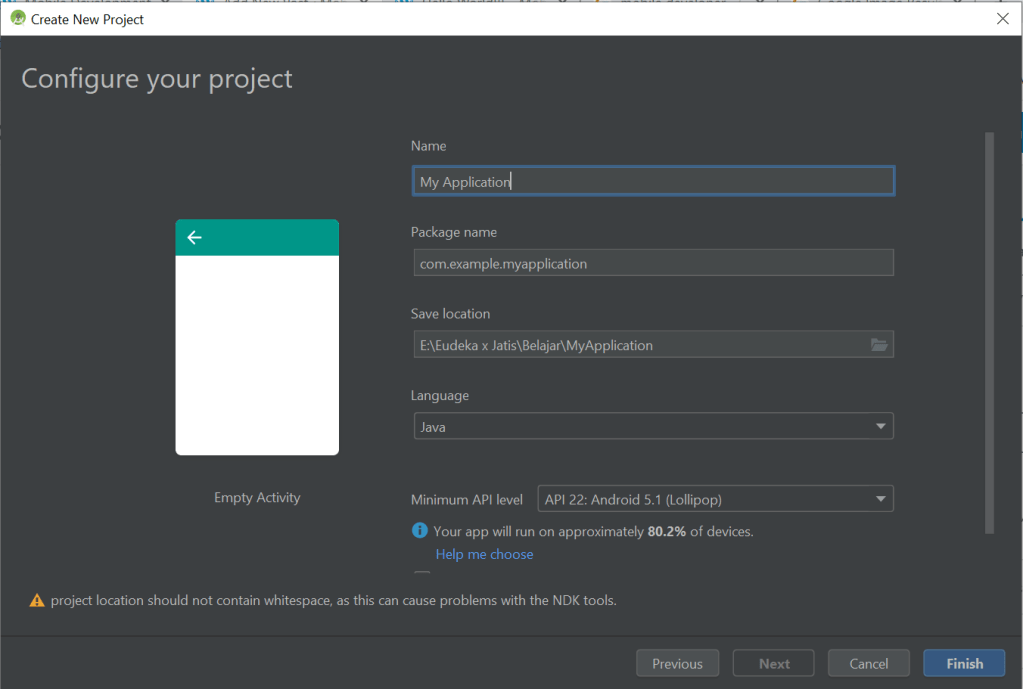Open the Minimum API level dropdown
Image resolution: width=1023 pixels, height=689 pixels.
pyautogui.click(x=880, y=499)
